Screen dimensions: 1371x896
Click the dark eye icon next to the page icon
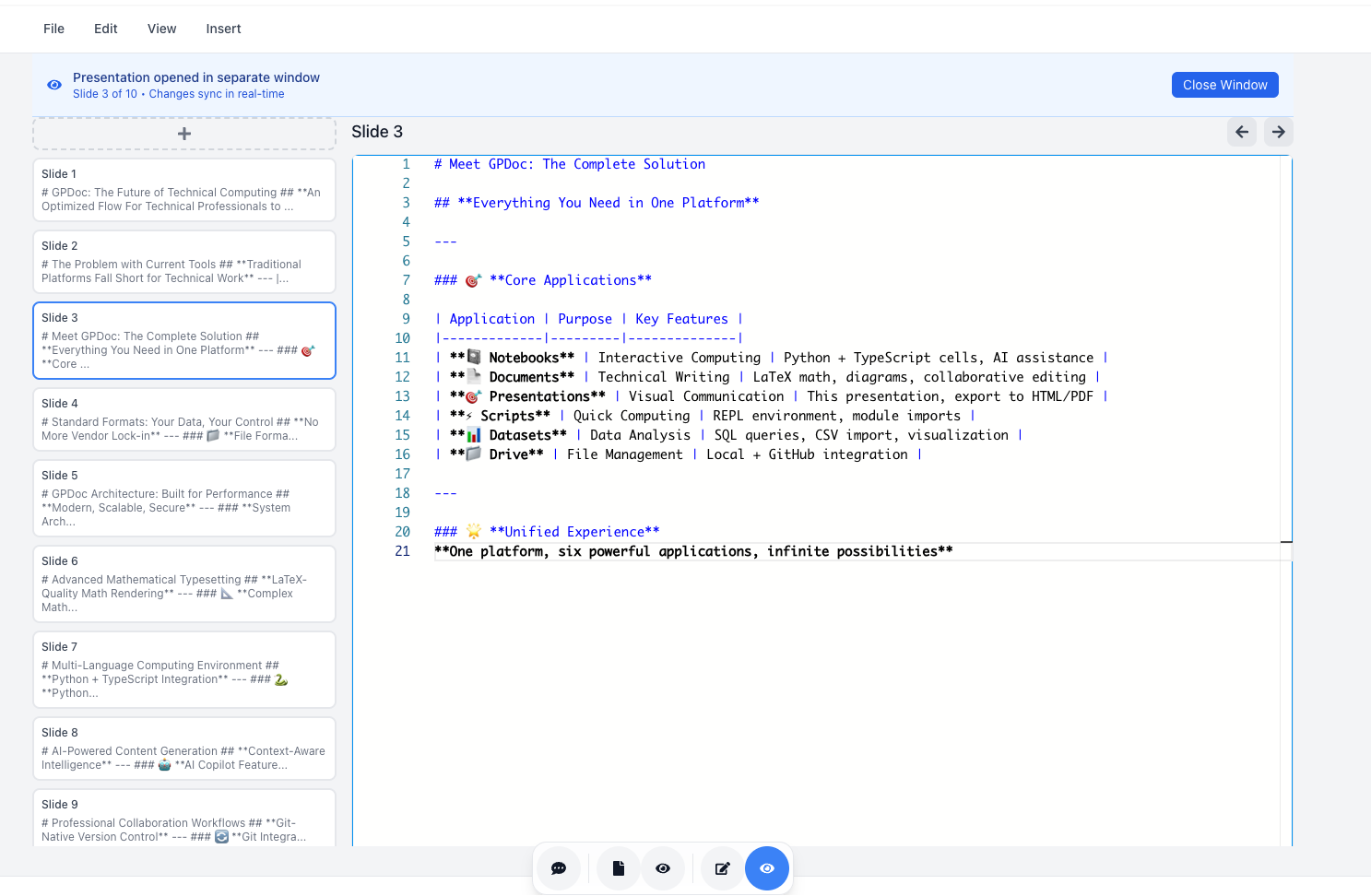point(663,868)
